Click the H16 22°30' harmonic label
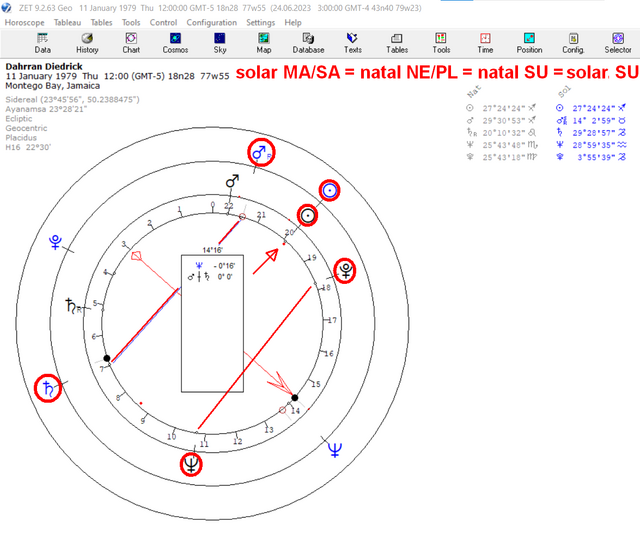 point(28,147)
